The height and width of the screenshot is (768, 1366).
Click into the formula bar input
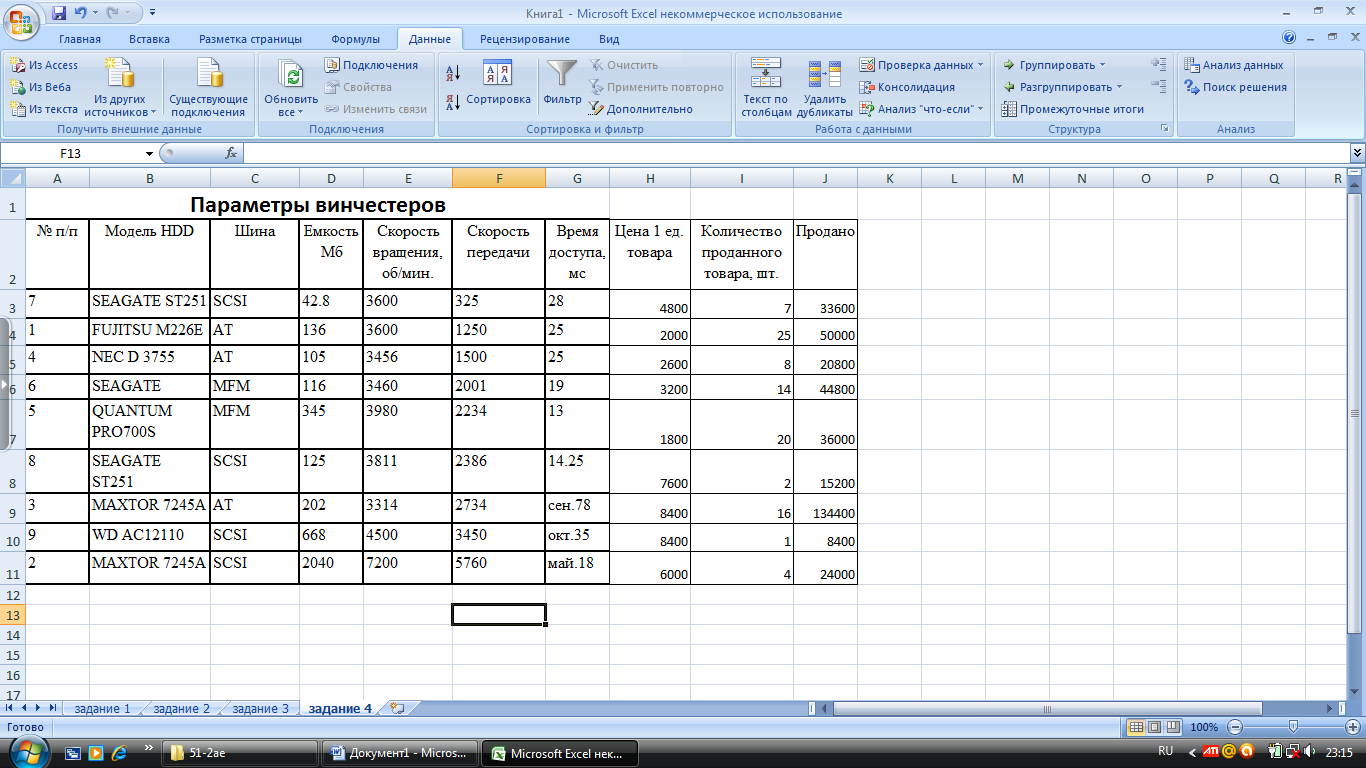[795, 153]
